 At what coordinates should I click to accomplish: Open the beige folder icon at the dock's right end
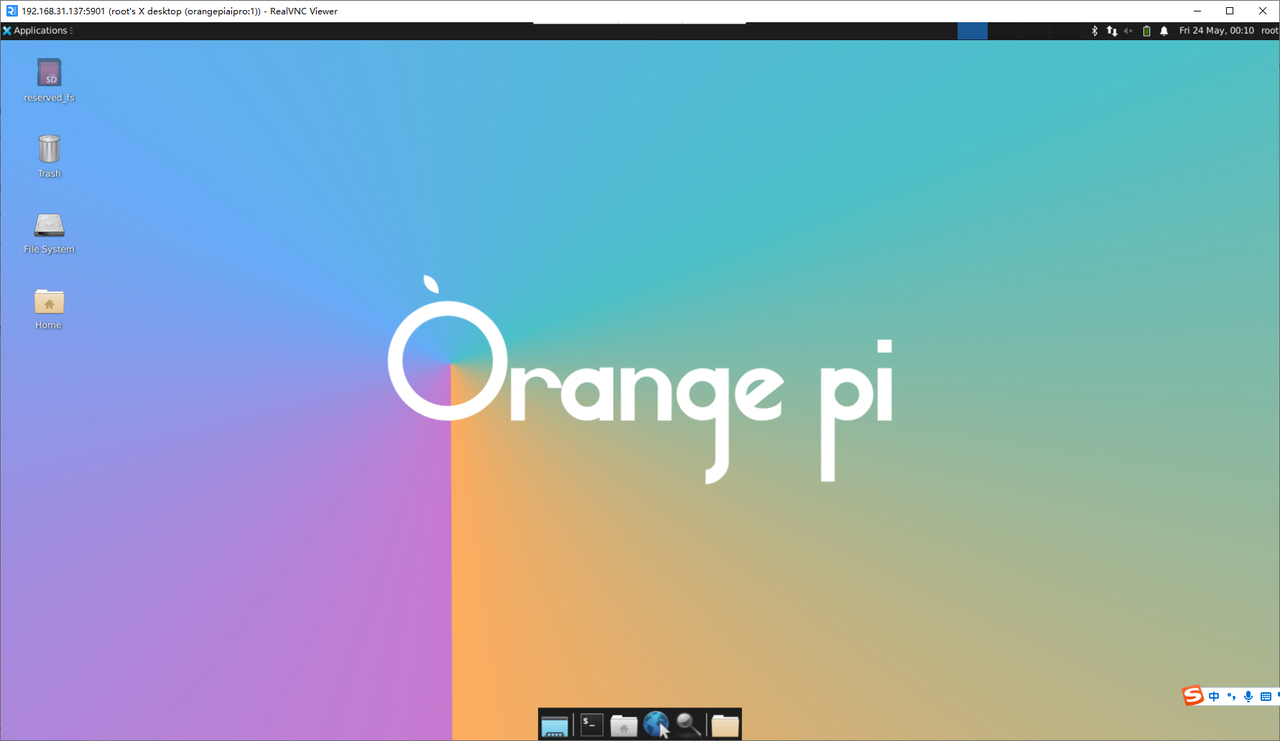(x=725, y=725)
